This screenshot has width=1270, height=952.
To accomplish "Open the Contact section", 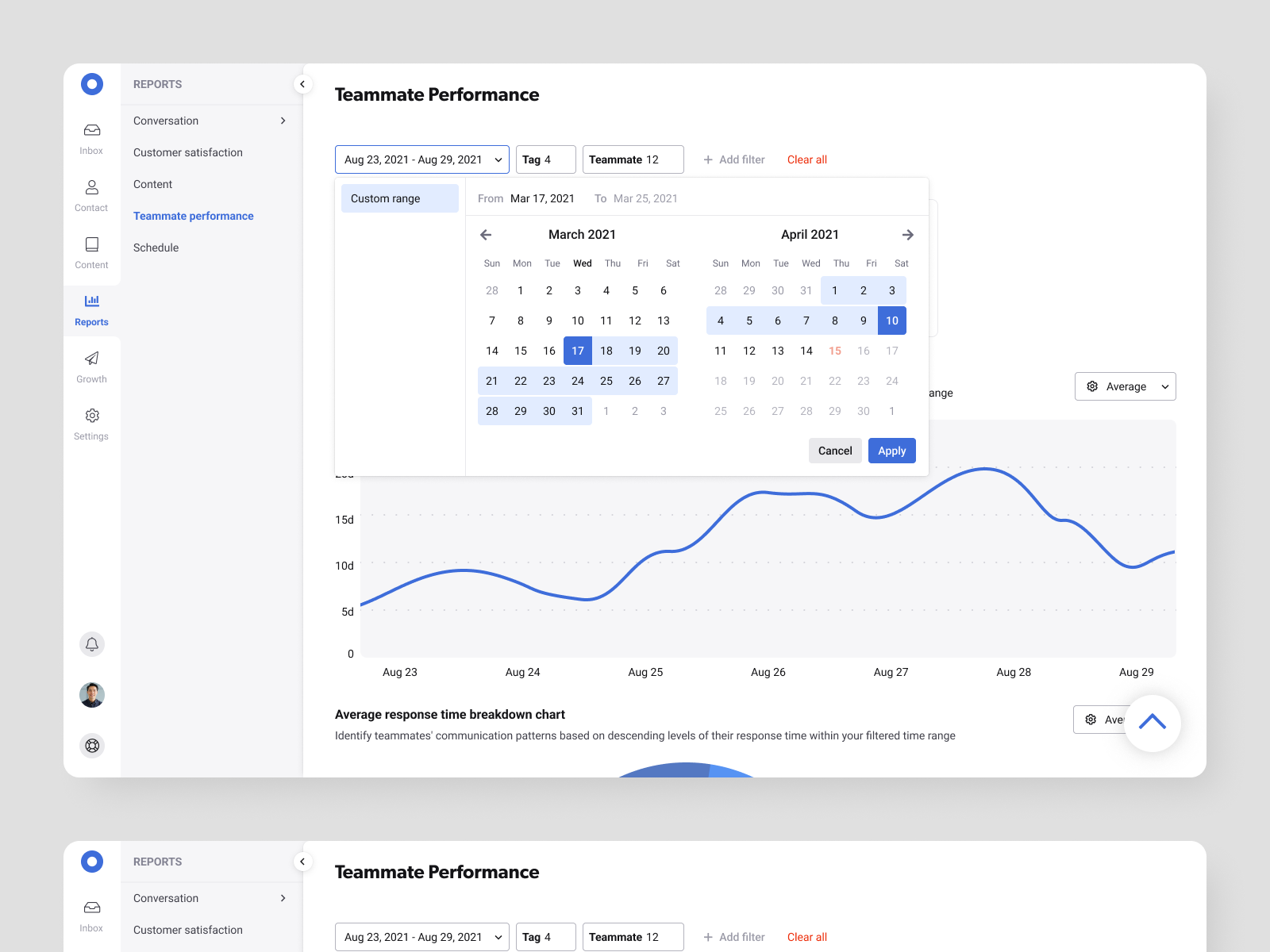I will [91, 195].
